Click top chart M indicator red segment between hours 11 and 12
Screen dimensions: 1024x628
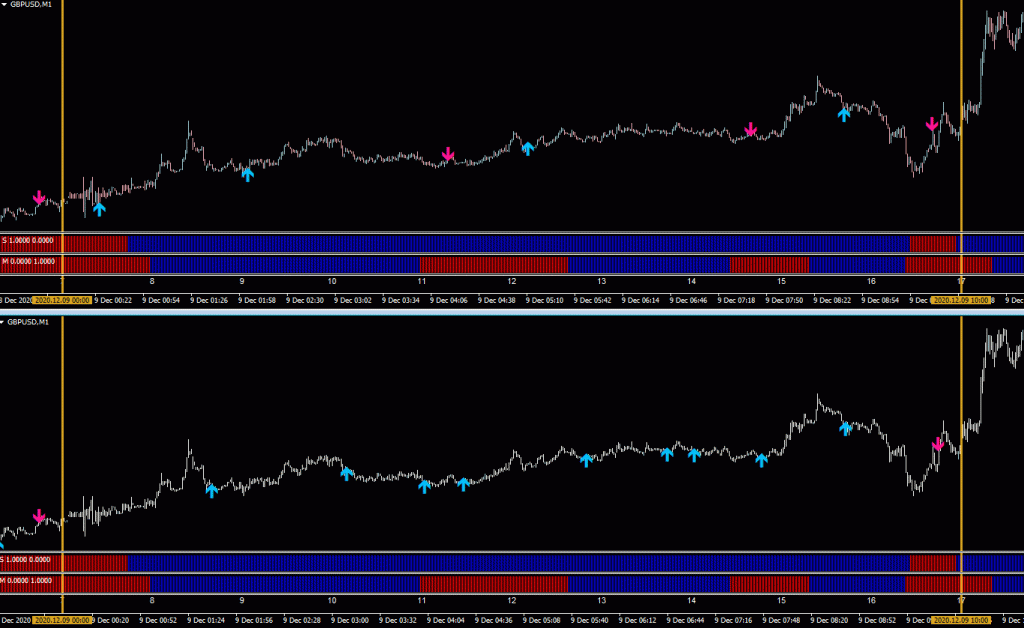point(493,264)
